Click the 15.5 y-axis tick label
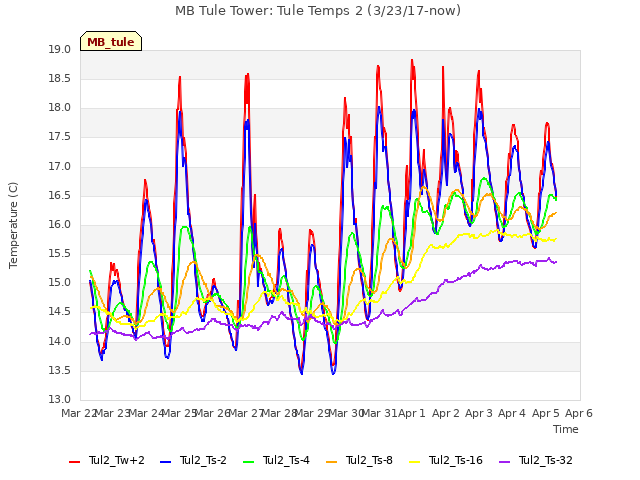This screenshot has width=640, height=480. point(60,253)
